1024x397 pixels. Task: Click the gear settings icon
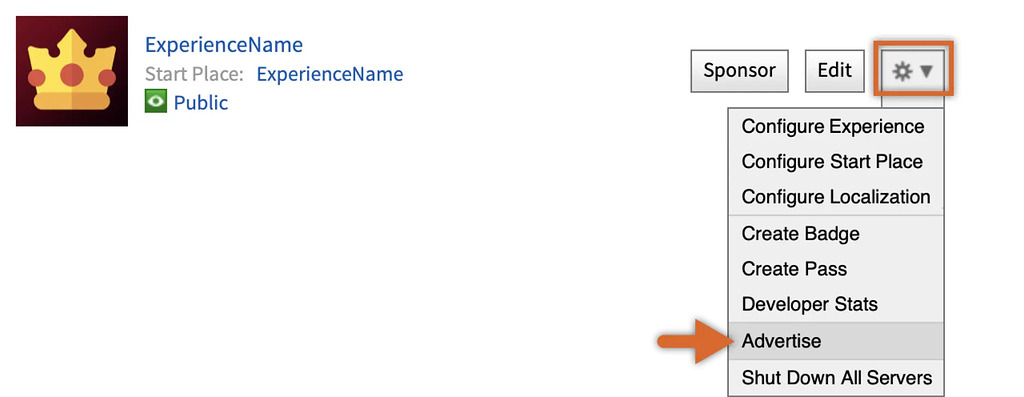click(x=902, y=71)
